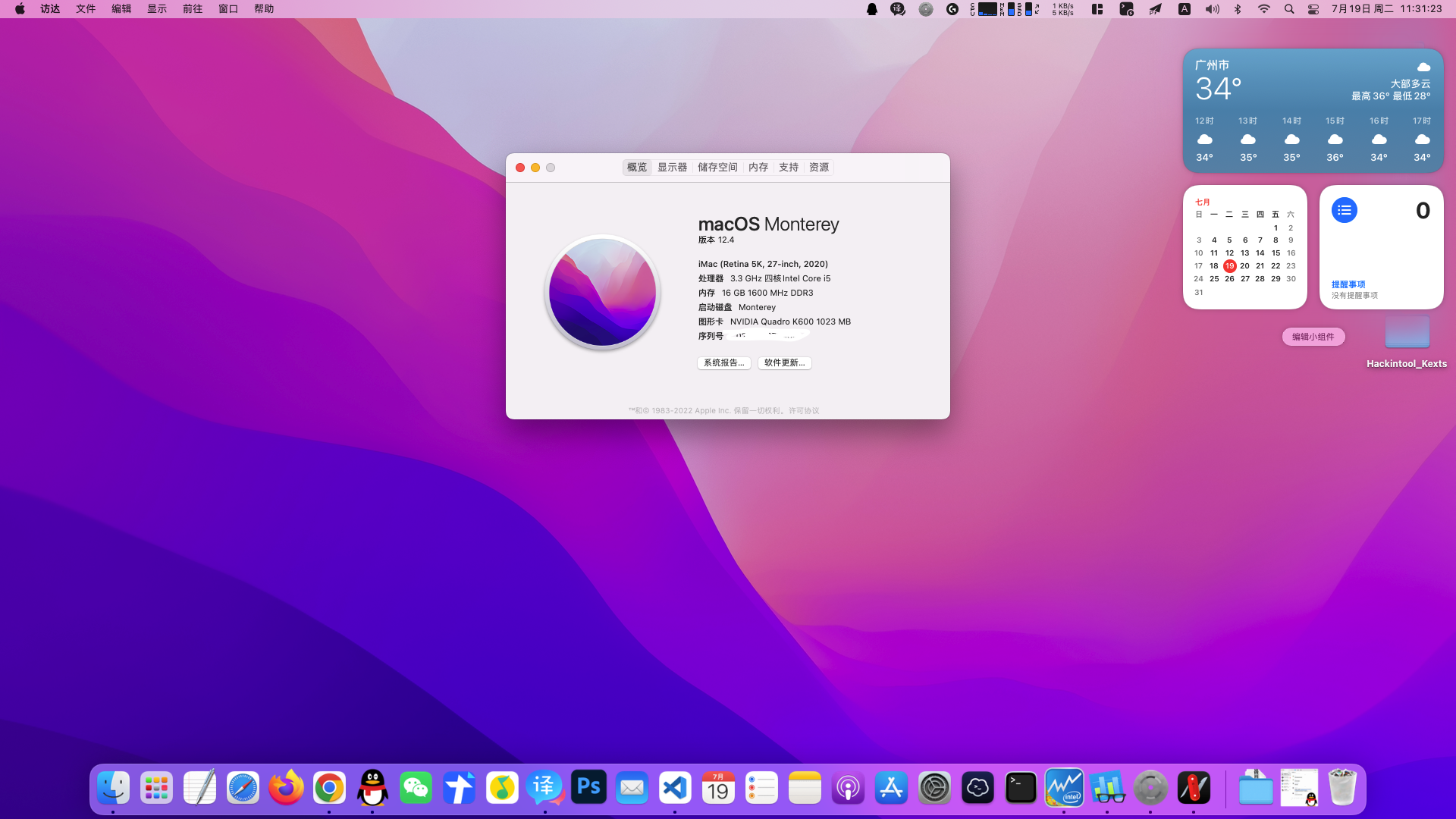Open Spotlight search in the menu bar
Viewport: 1456px width, 819px height.
click(x=1289, y=9)
